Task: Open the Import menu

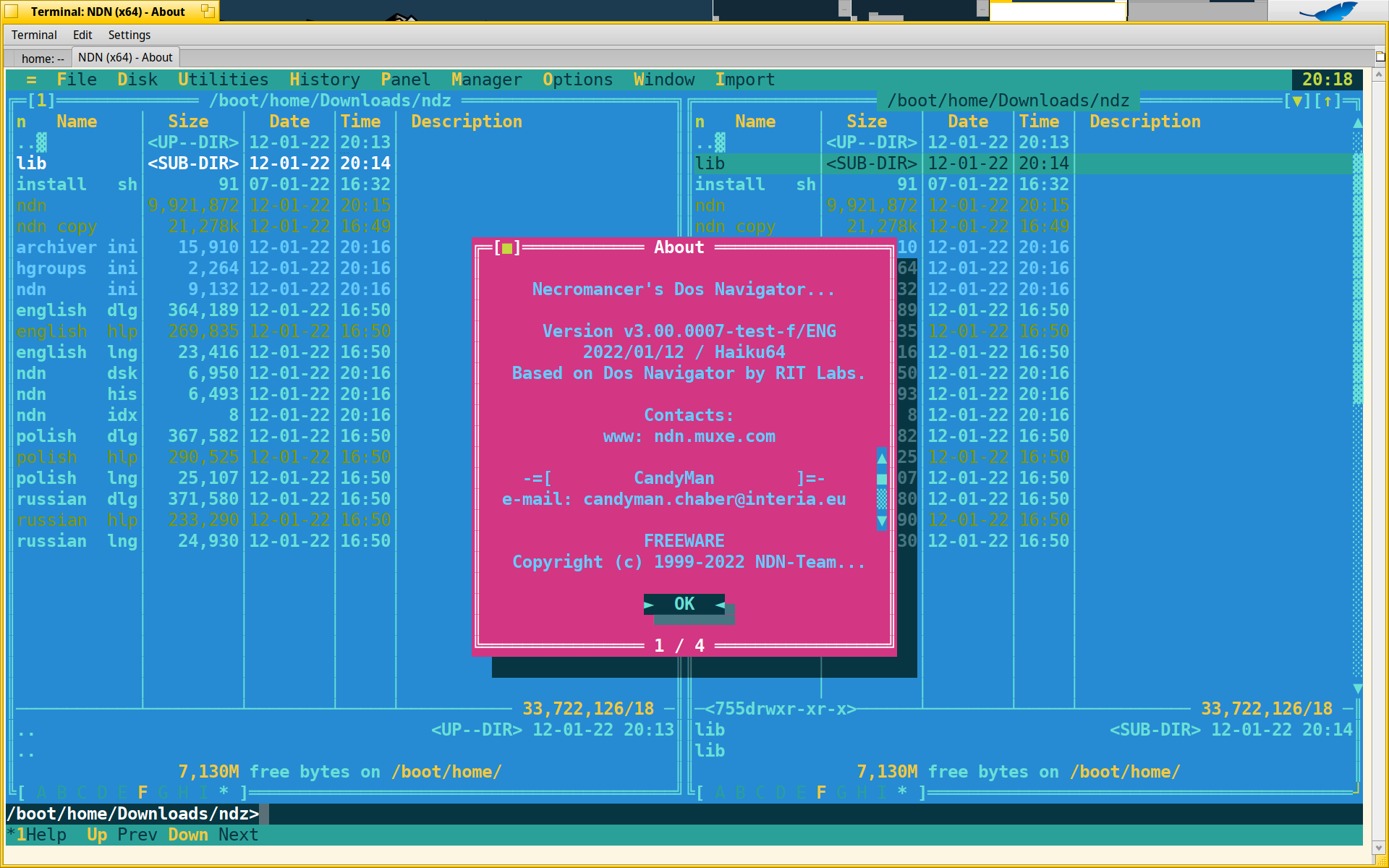Action: [x=745, y=80]
